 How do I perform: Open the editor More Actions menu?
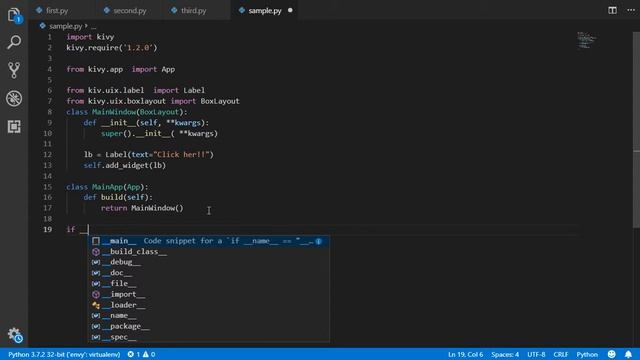tap(631, 10)
